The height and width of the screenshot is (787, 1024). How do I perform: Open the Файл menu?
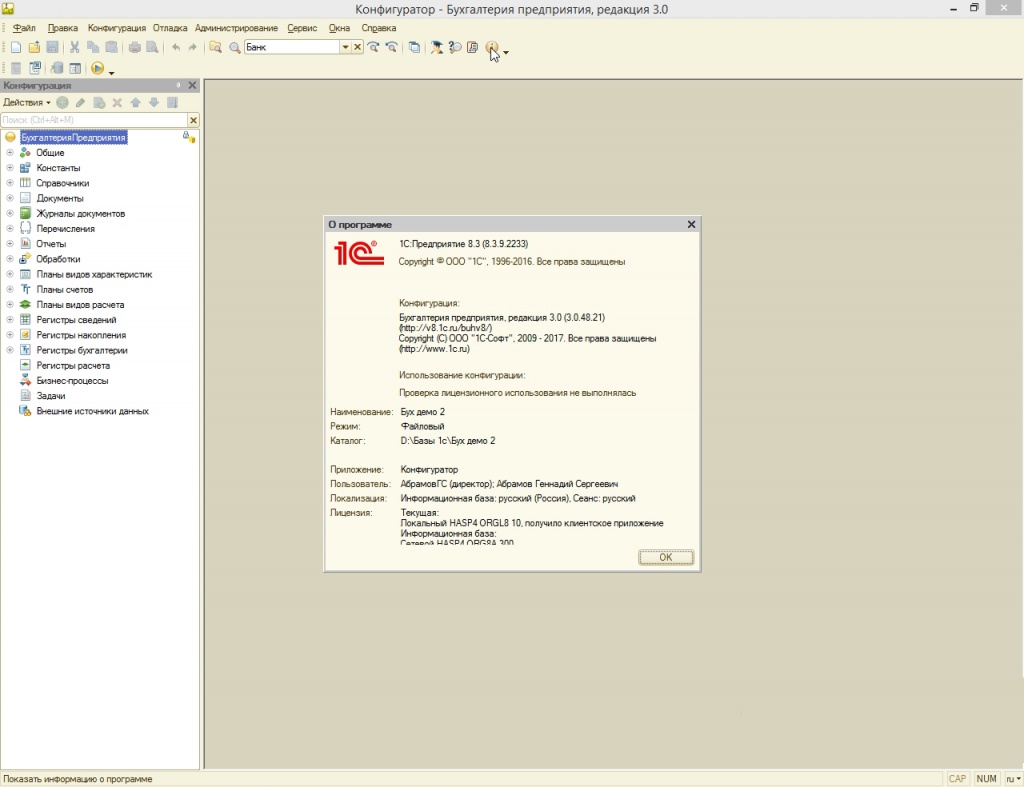click(x=24, y=28)
